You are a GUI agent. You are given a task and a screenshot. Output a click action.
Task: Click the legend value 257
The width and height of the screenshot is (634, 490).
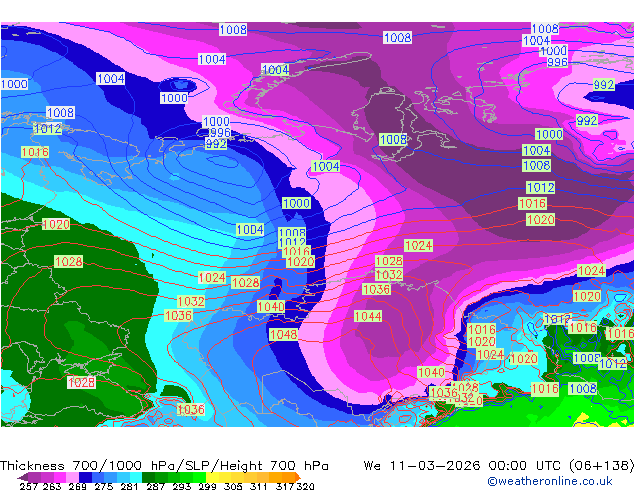pos(28,486)
